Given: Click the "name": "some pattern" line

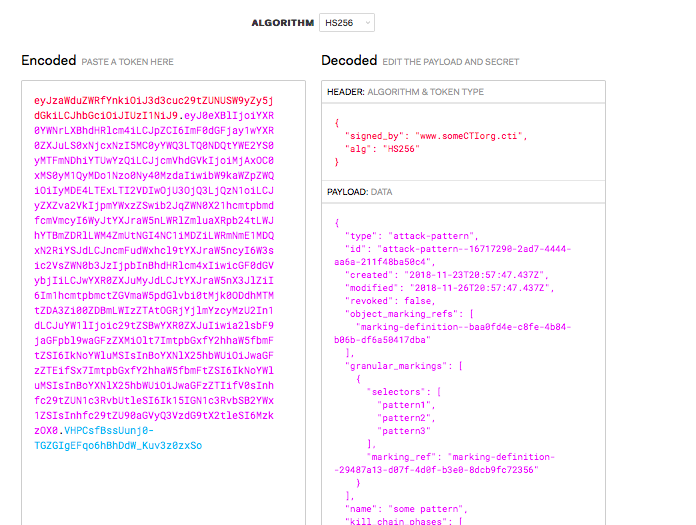Looking at the screenshot, I should (x=406, y=509).
